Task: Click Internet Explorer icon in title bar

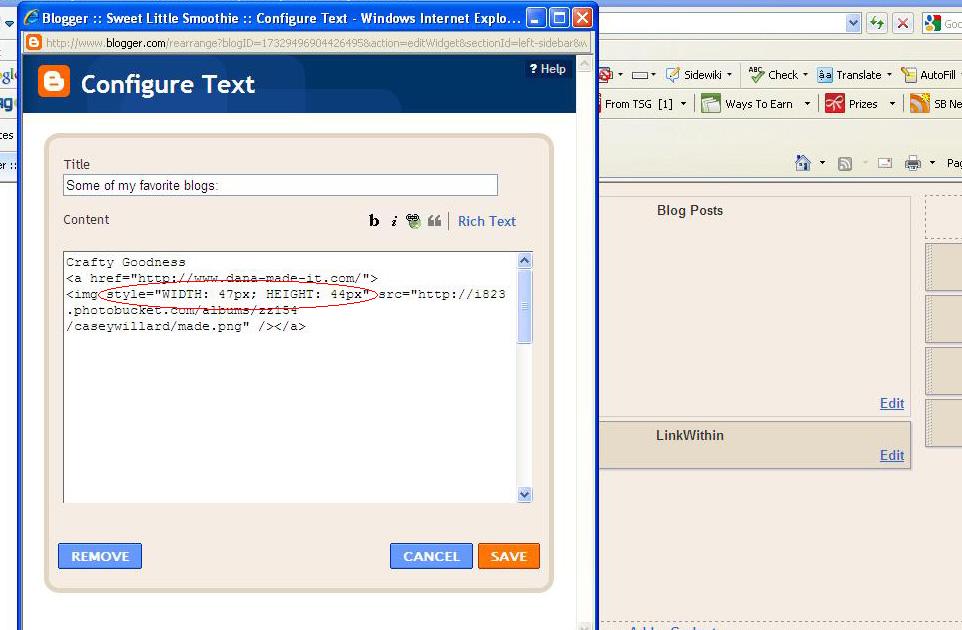Action: 31,18
